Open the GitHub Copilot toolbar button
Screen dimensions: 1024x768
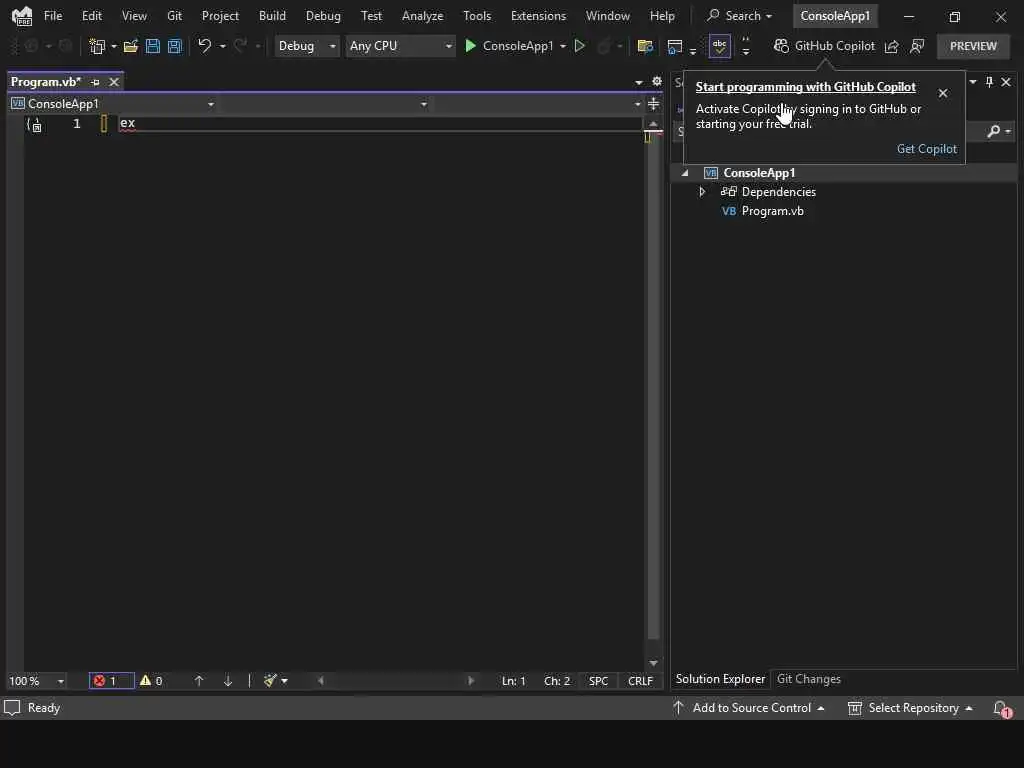[824, 46]
